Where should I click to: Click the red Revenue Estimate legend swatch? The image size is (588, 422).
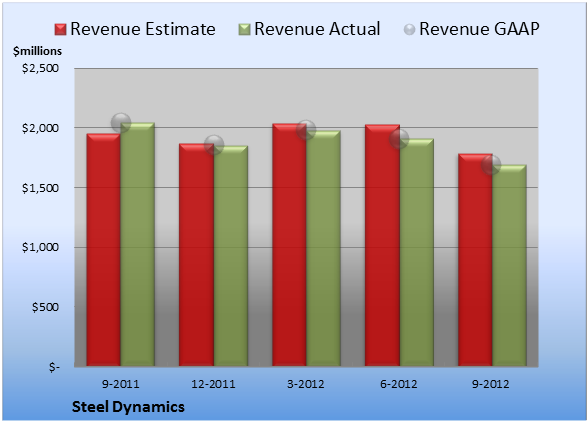[60, 29]
